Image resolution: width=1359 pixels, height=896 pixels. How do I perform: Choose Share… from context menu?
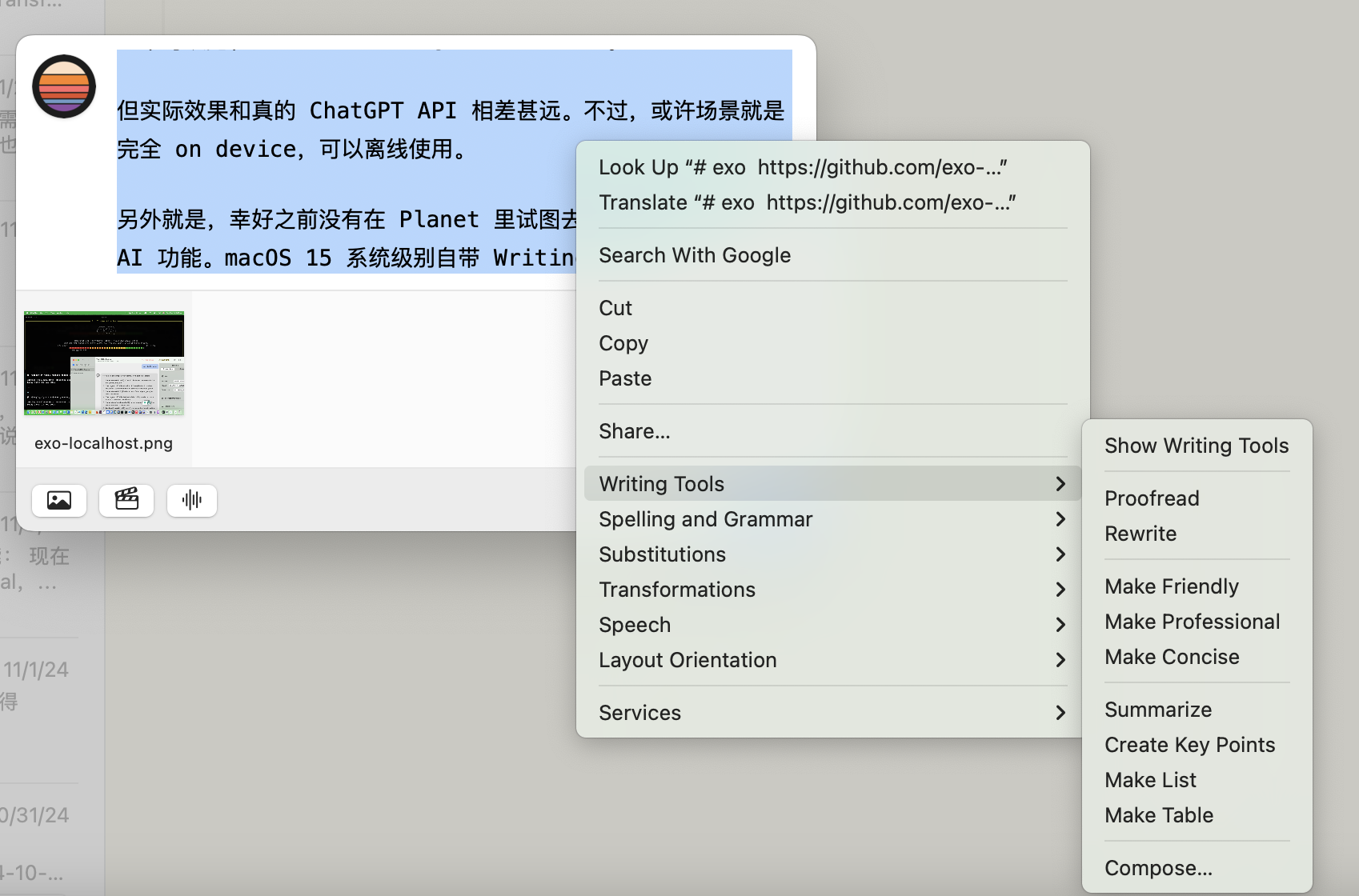634,431
